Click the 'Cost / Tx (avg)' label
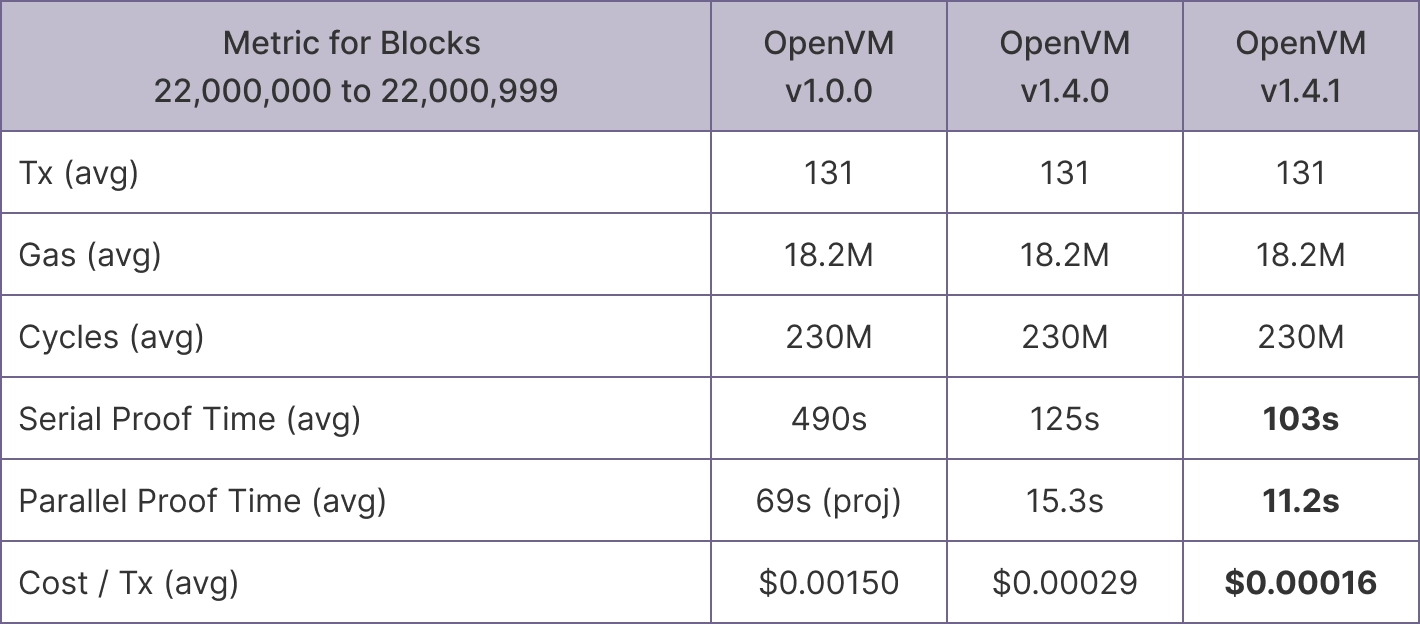The image size is (1420, 624). tap(129, 583)
